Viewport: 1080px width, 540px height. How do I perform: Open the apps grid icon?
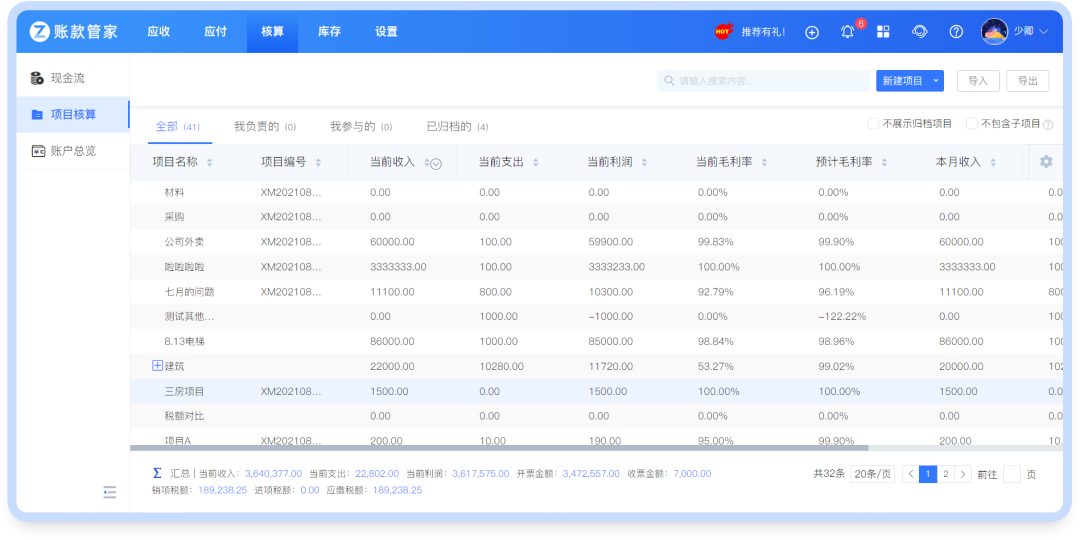point(883,32)
